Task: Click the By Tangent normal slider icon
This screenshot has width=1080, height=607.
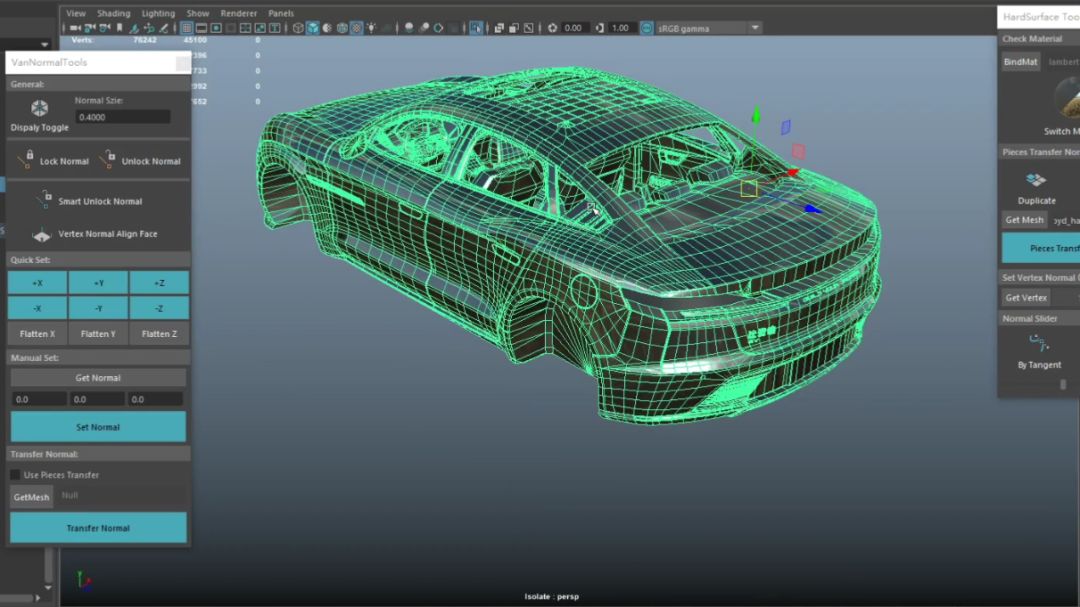Action: (1039, 344)
